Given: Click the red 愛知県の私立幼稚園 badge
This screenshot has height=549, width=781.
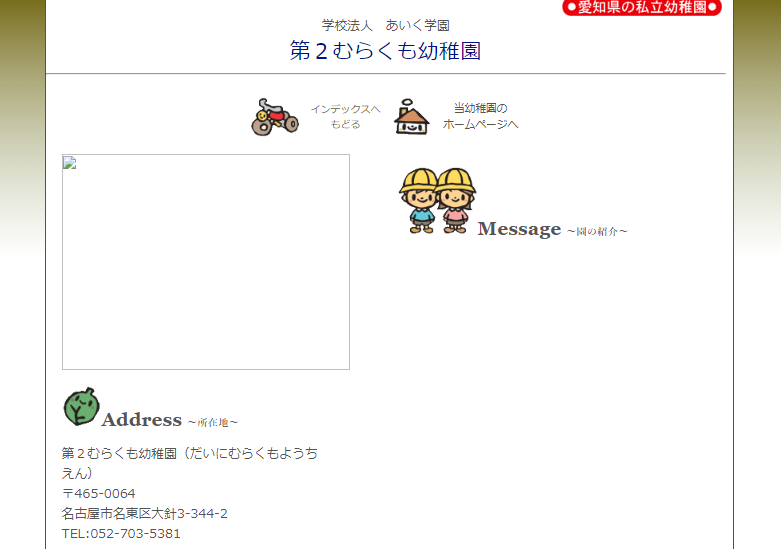Looking at the screenshot, I should (x=641, y=8).
